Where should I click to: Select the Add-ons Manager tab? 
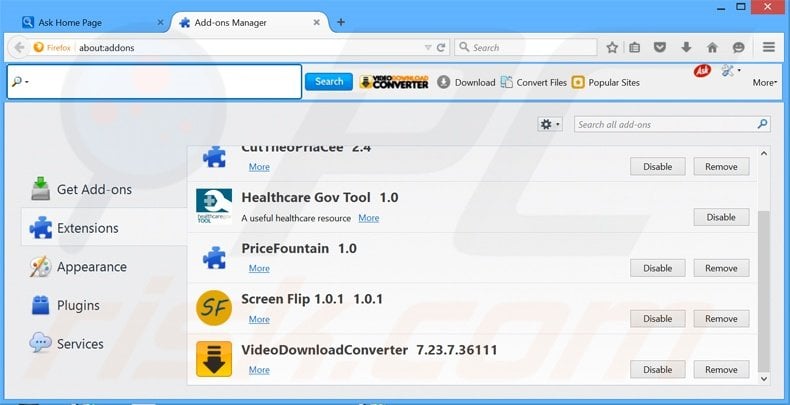pos(251,23)
